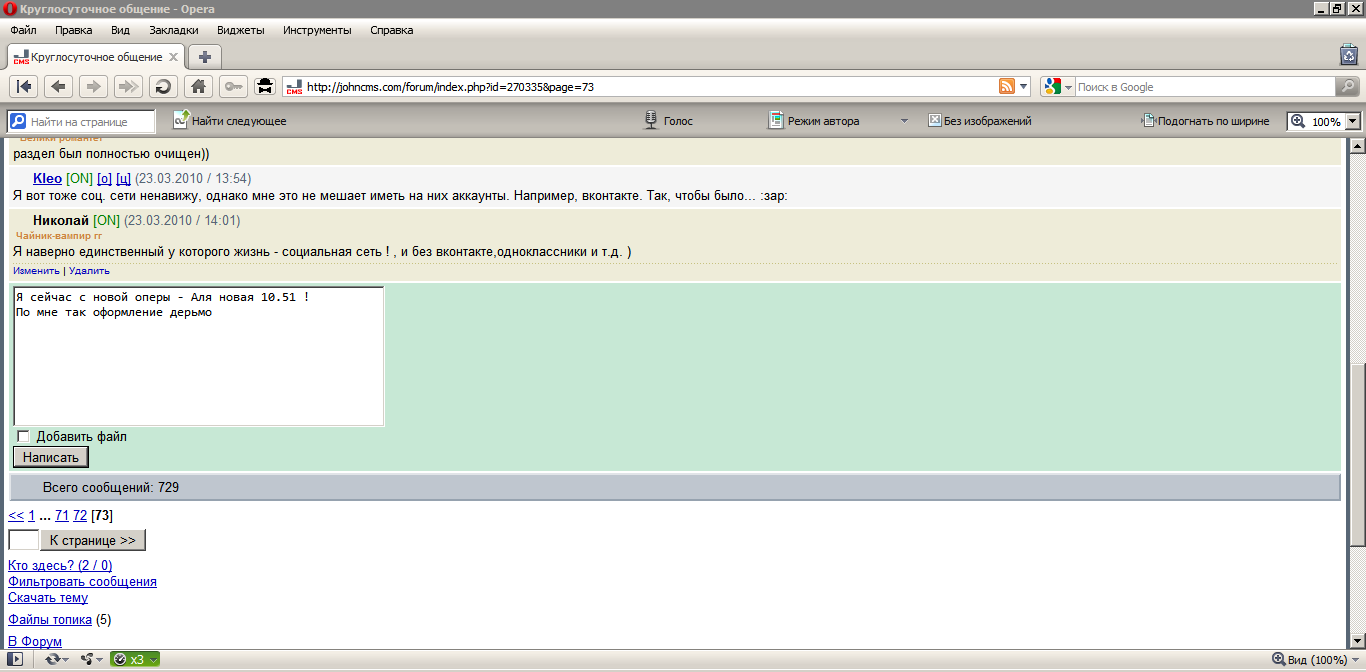Image resolution: width=1366 pixels, height=672 pixels.
Task: Close the Круглосуточное общение tab
Action: tap(173, 57)
